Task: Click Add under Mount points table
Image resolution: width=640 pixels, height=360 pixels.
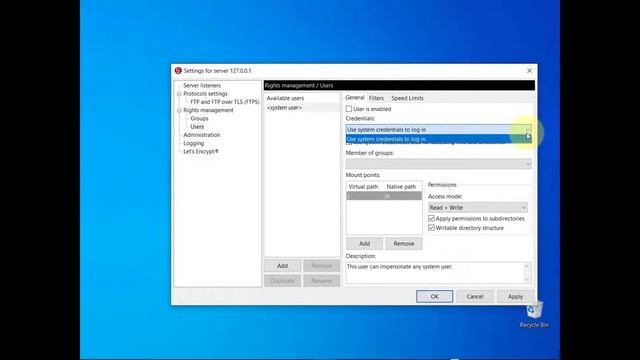Action: [x=364, y=244]
